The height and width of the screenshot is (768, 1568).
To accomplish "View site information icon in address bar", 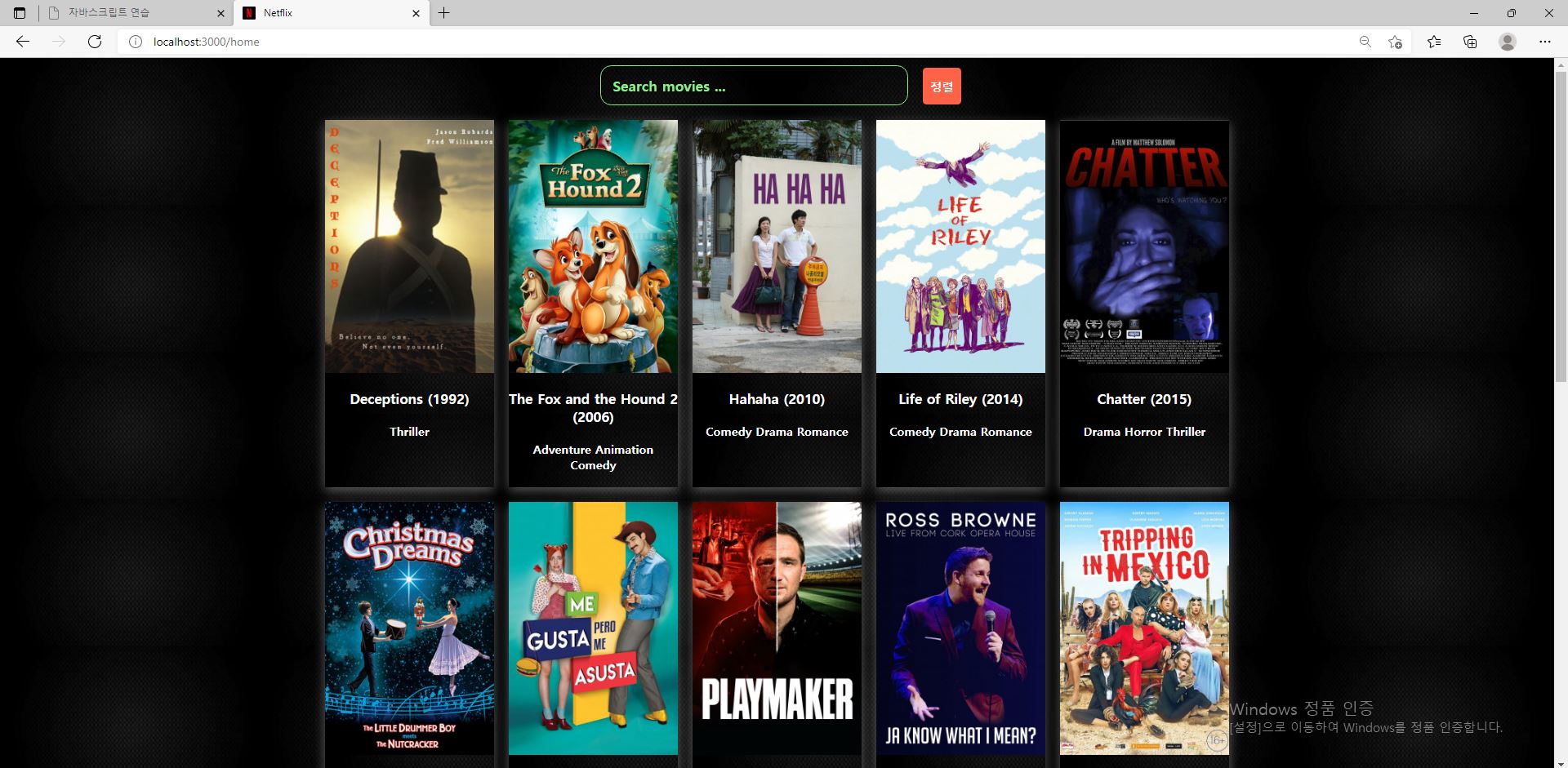I will click(136, 42).
